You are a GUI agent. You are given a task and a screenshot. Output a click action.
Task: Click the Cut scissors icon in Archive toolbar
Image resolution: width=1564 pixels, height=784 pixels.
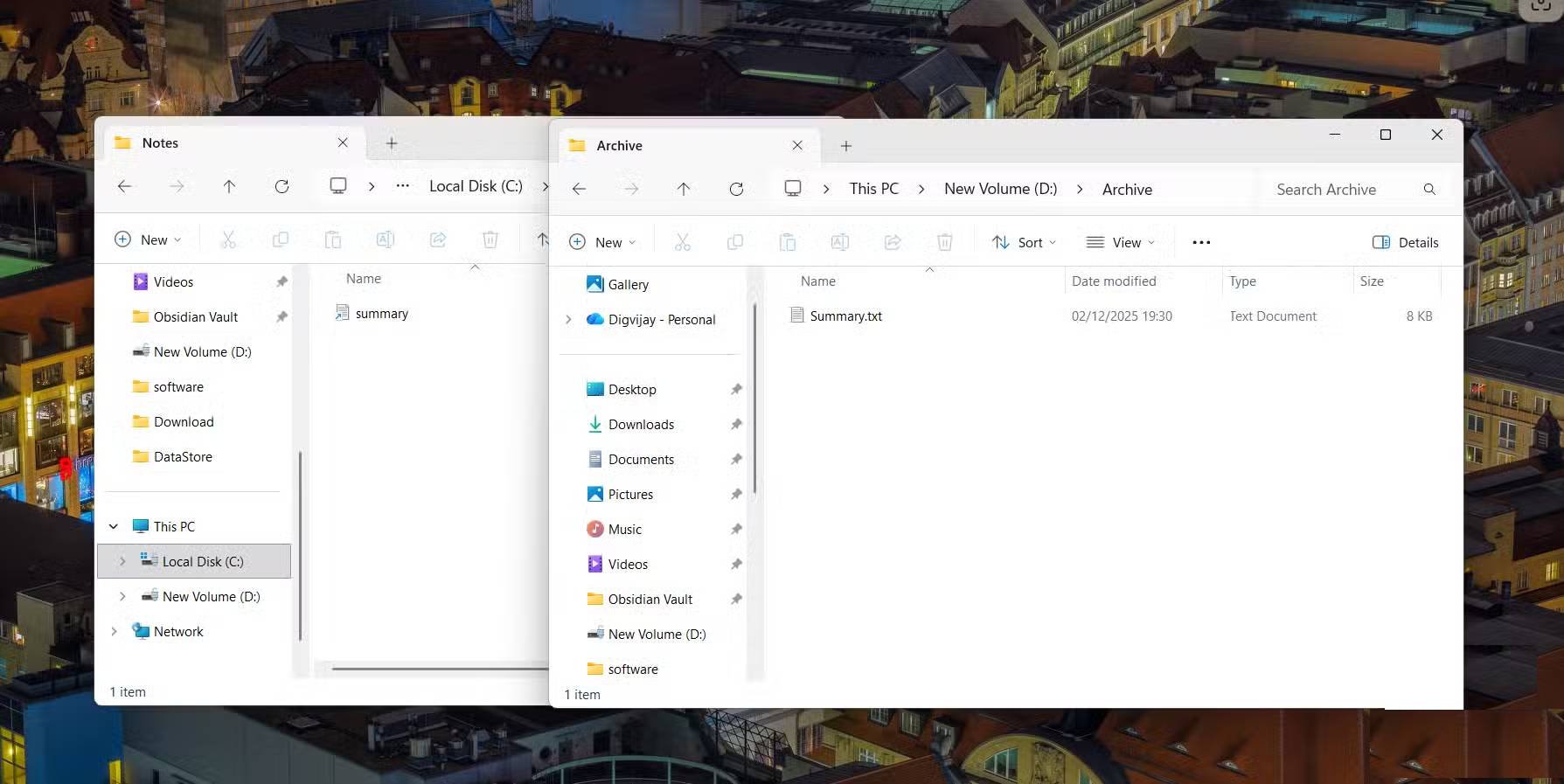683,242
